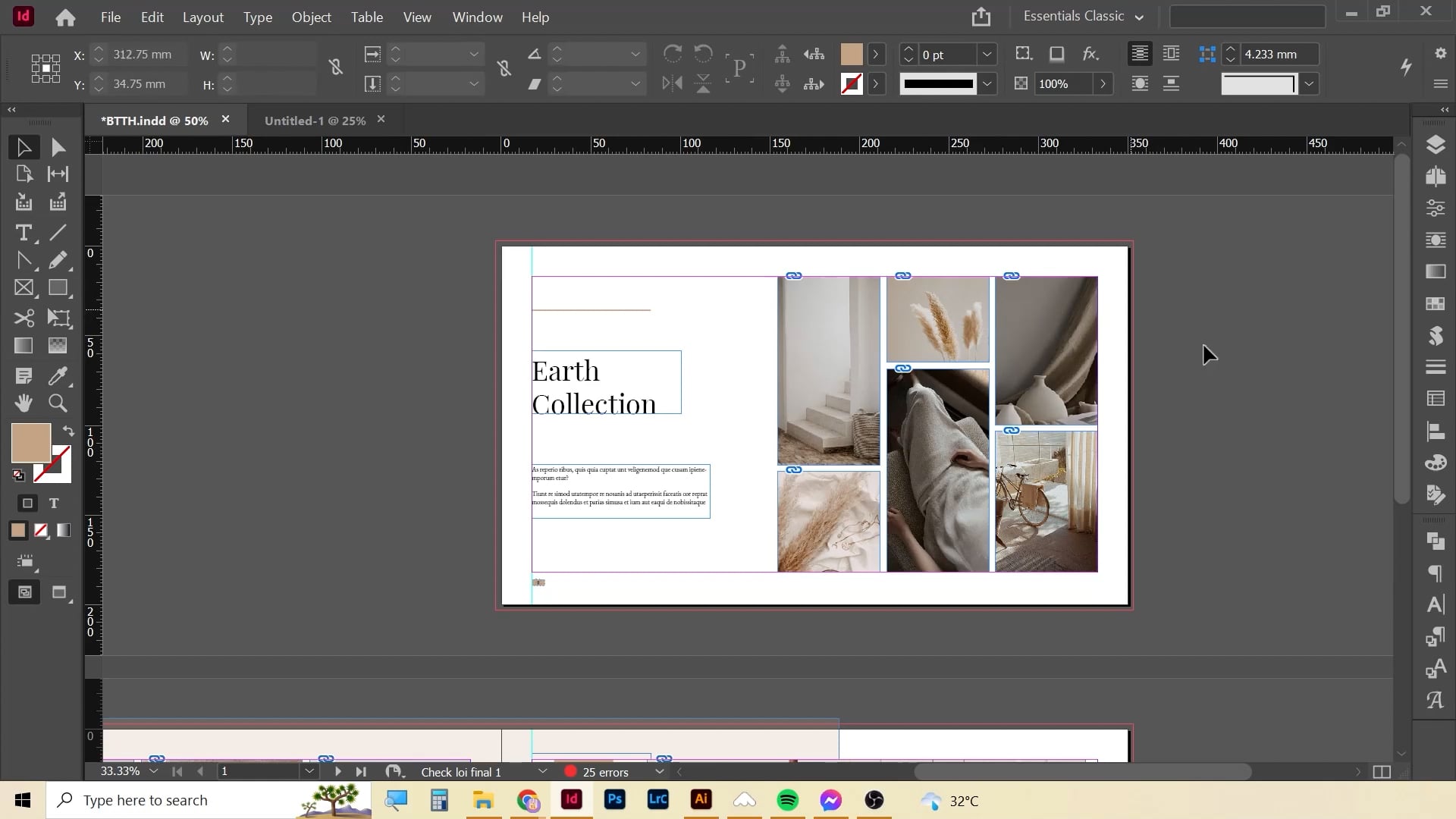Image resolution: width=1456 pixels, height=819 pixels.
Task: Select the Page tool
Action: 24,174
